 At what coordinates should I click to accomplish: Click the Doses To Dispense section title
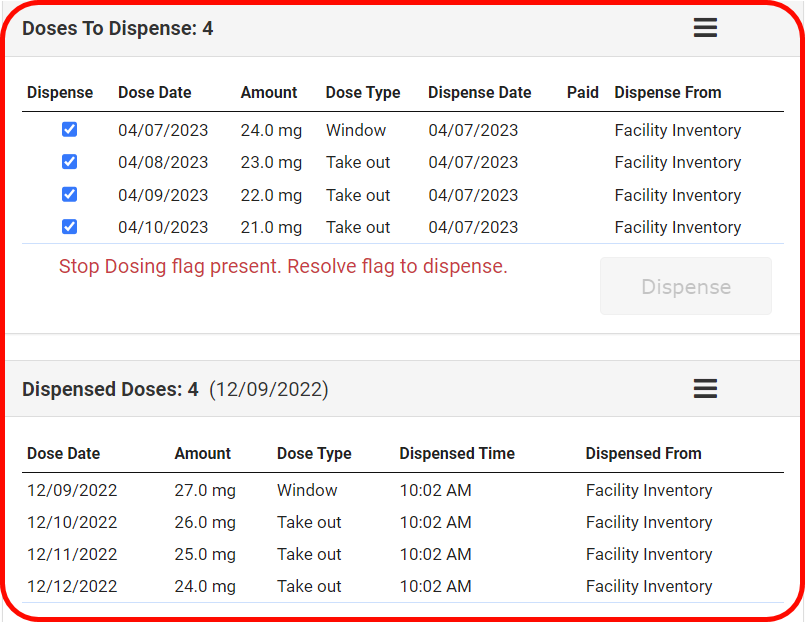[x=117, y=28]
